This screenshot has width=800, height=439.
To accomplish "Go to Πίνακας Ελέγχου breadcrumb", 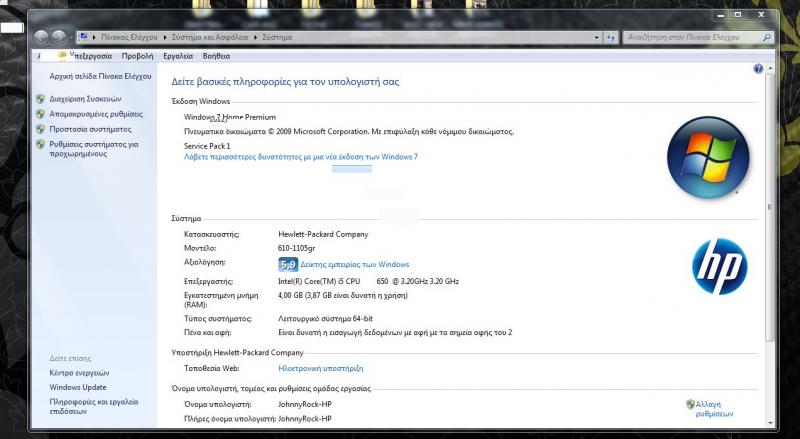I will [129, 37].
